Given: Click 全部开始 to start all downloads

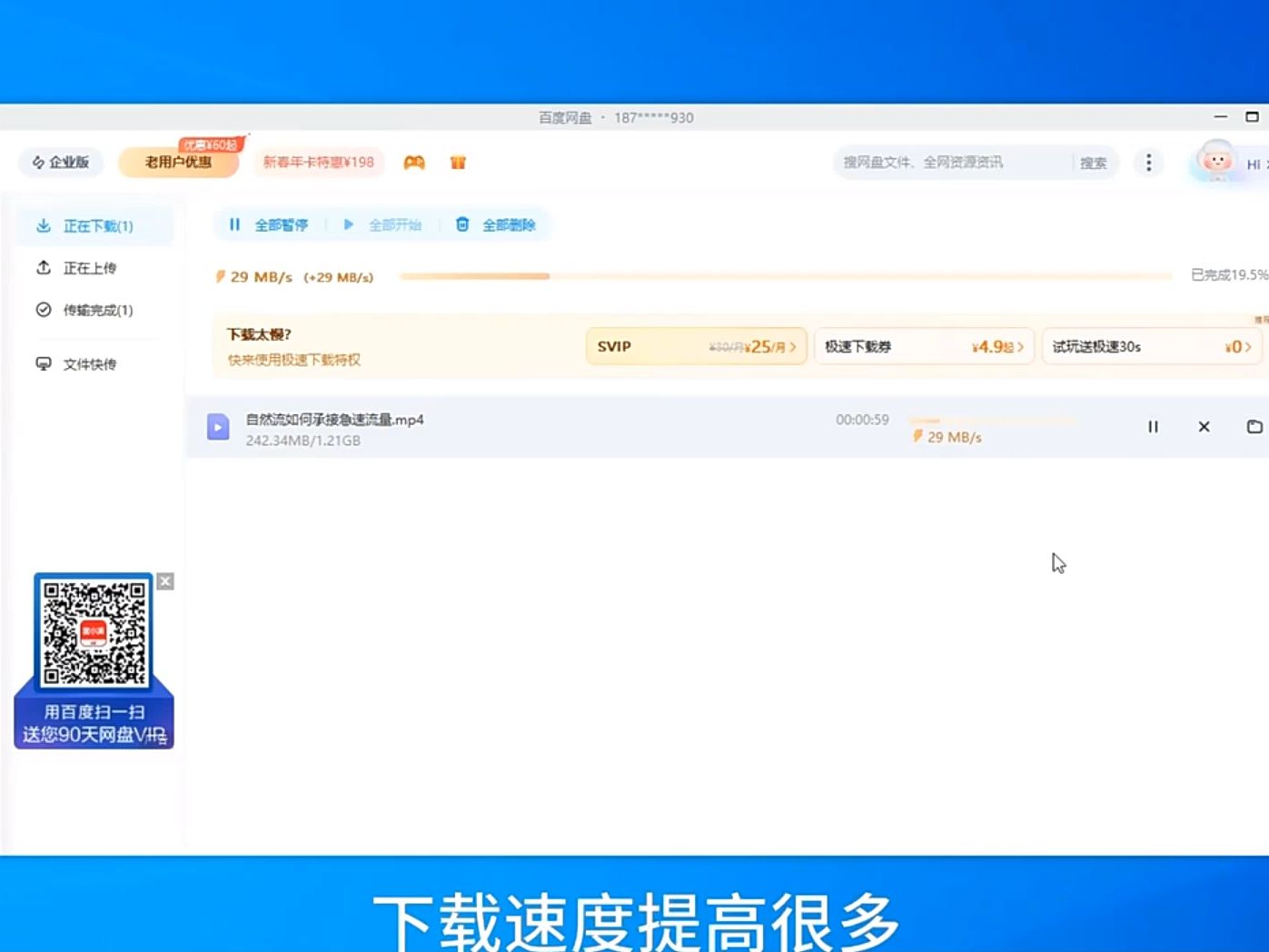Looking at the screenshot, I should coord(382,225).
